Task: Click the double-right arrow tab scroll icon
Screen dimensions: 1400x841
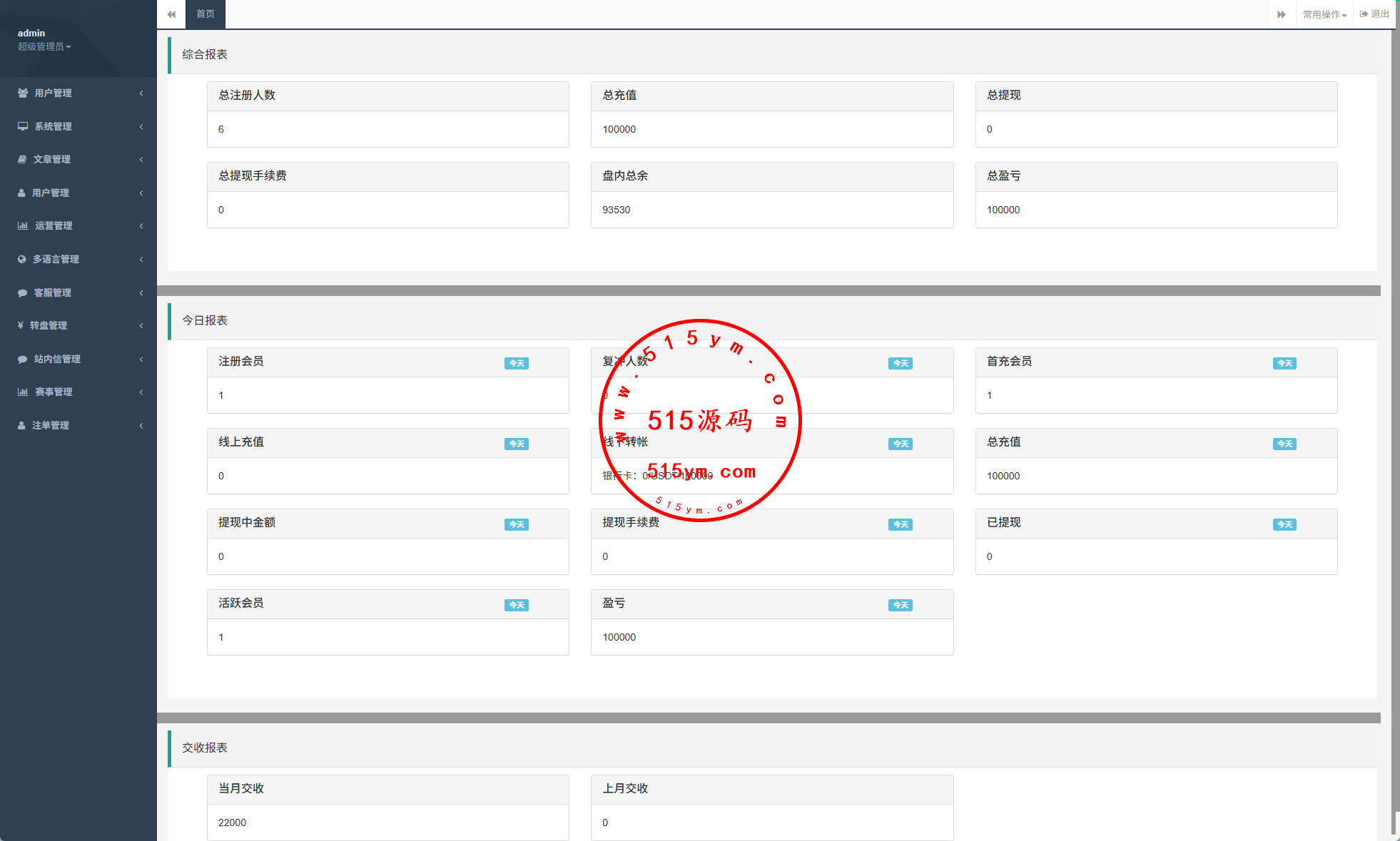Action: pos(1282,14)
